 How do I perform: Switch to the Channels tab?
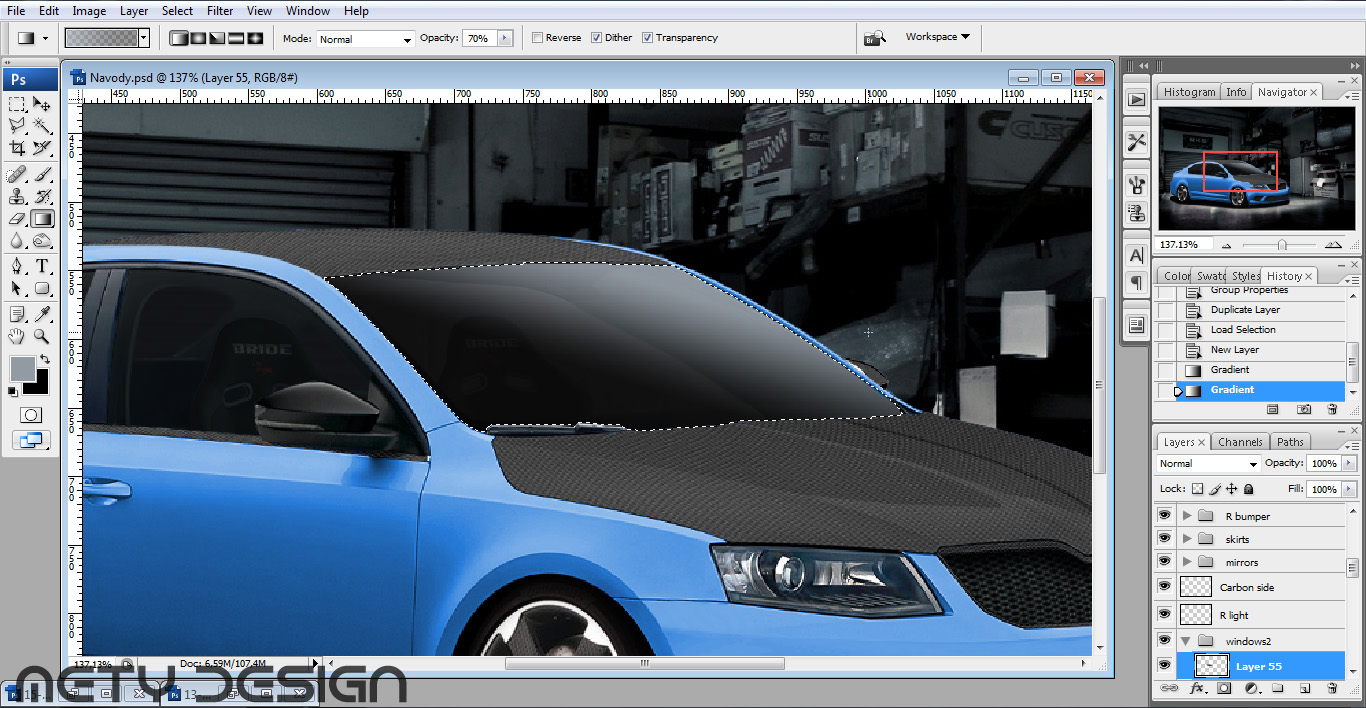(1240, 442)
